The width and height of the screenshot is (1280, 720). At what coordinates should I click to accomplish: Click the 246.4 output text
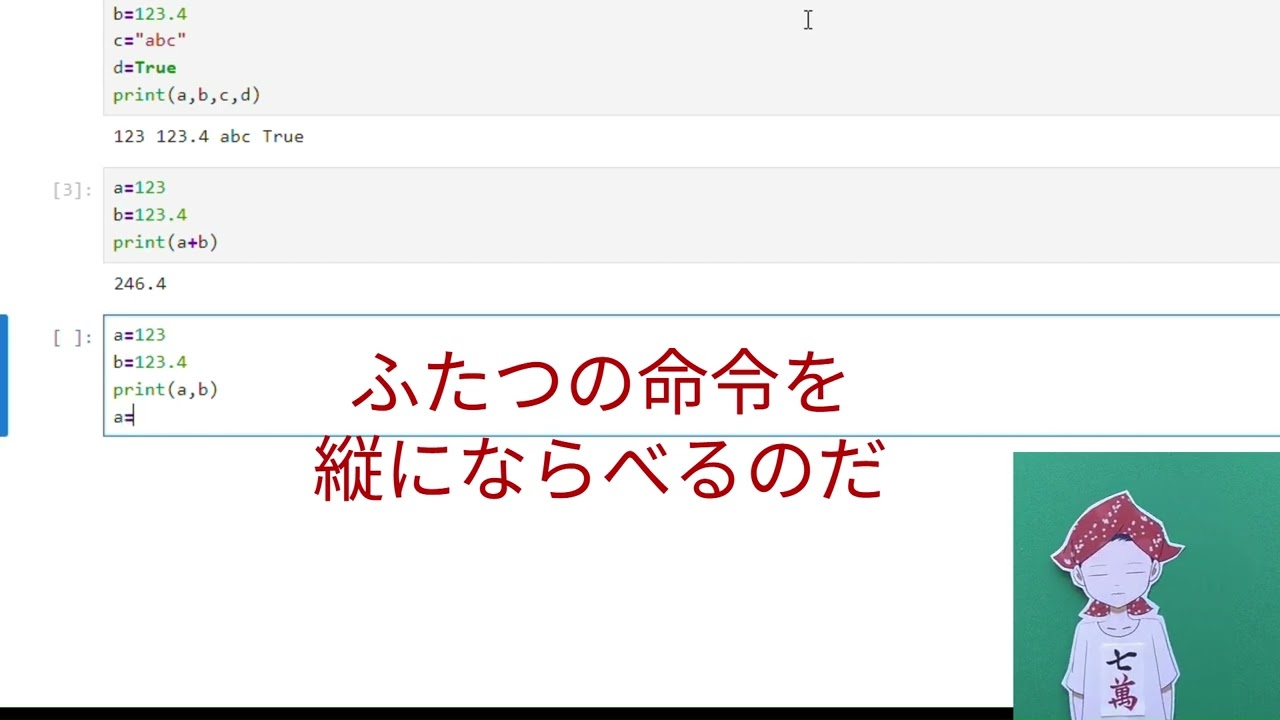coord(140,284)
